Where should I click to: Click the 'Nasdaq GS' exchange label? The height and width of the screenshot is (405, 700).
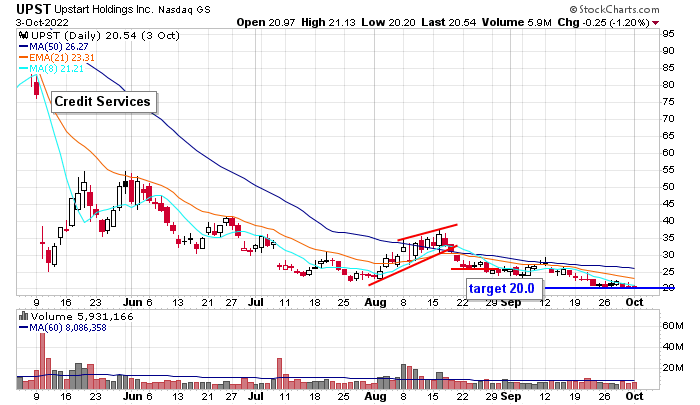(184, 10)
